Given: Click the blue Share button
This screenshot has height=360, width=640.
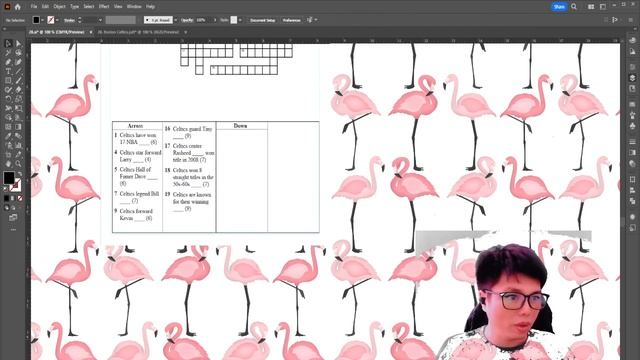Looking at the screenshot, I should click(559, 7).
